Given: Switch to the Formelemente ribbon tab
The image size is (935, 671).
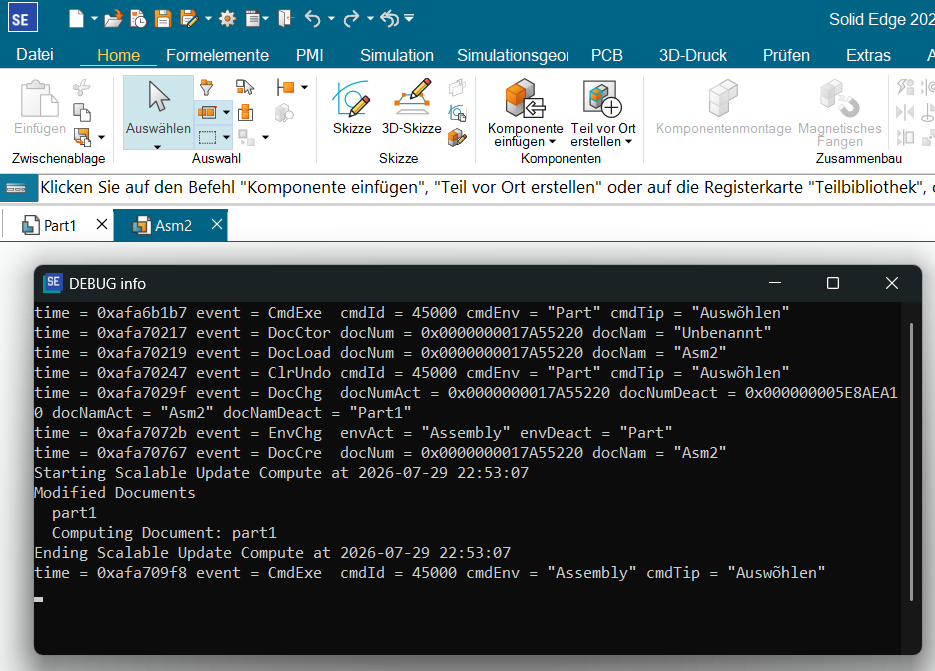Looking at the screenshot, I should pos(218,55).
